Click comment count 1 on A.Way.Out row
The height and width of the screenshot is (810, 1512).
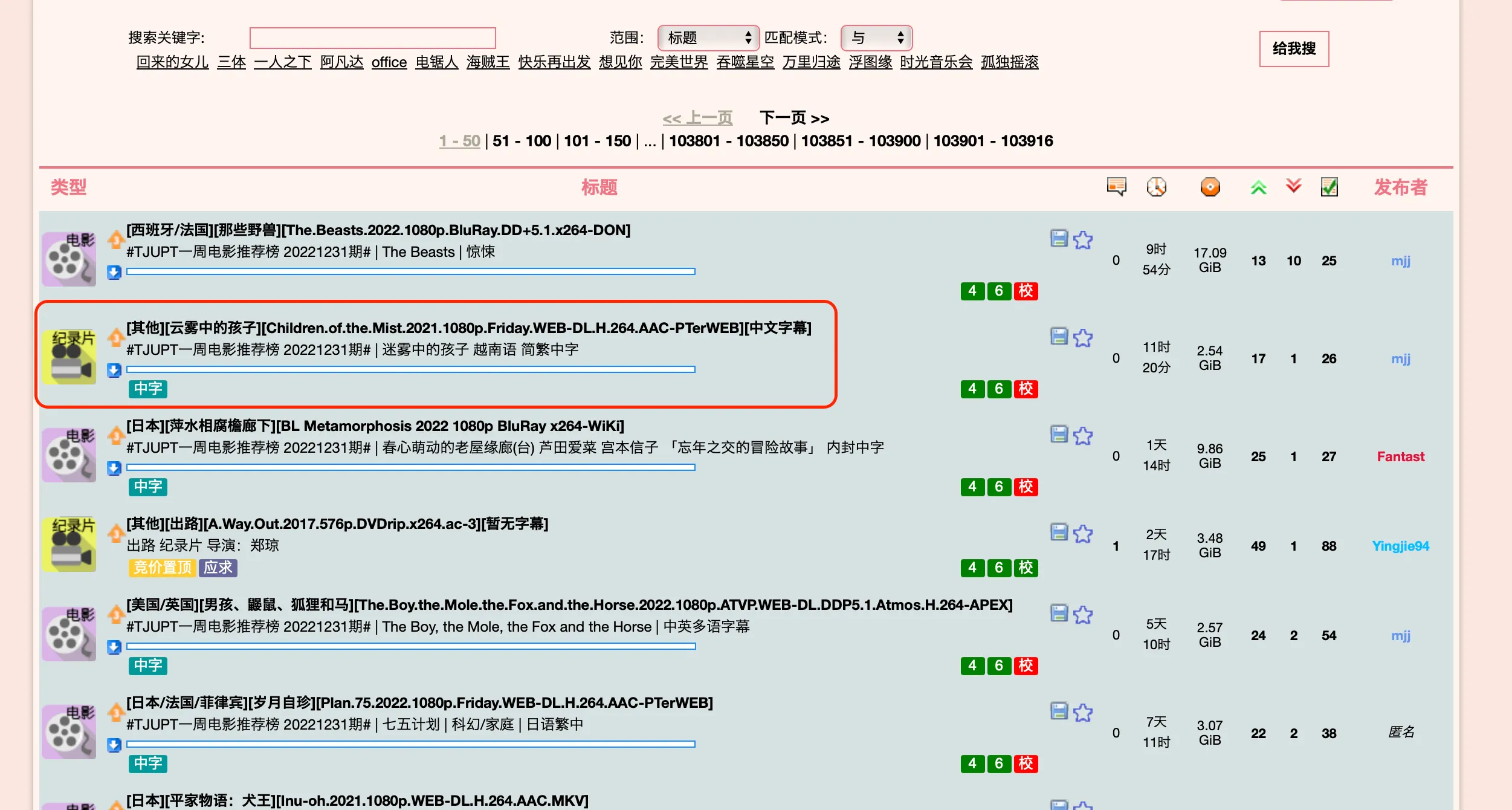[1116, 546]
